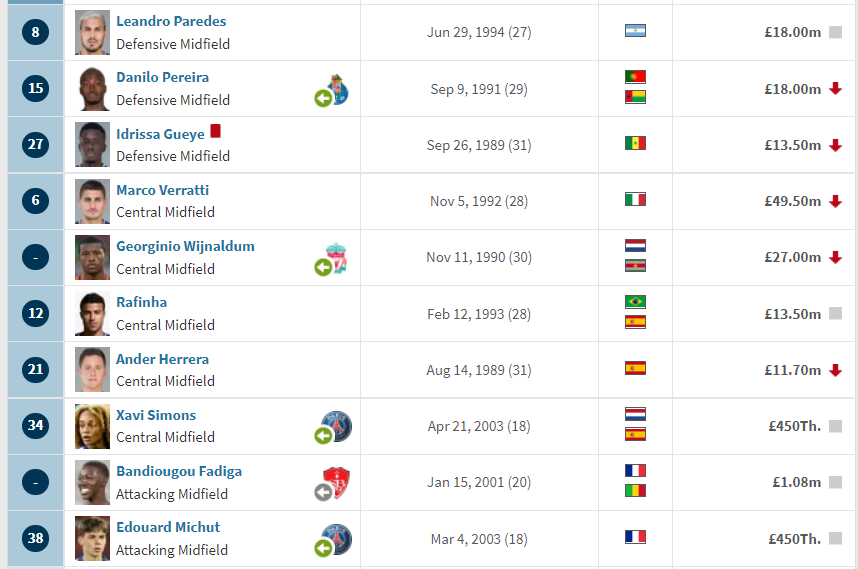
Task: Open Ander Herrera player profile link
Action: coord(163,359)
